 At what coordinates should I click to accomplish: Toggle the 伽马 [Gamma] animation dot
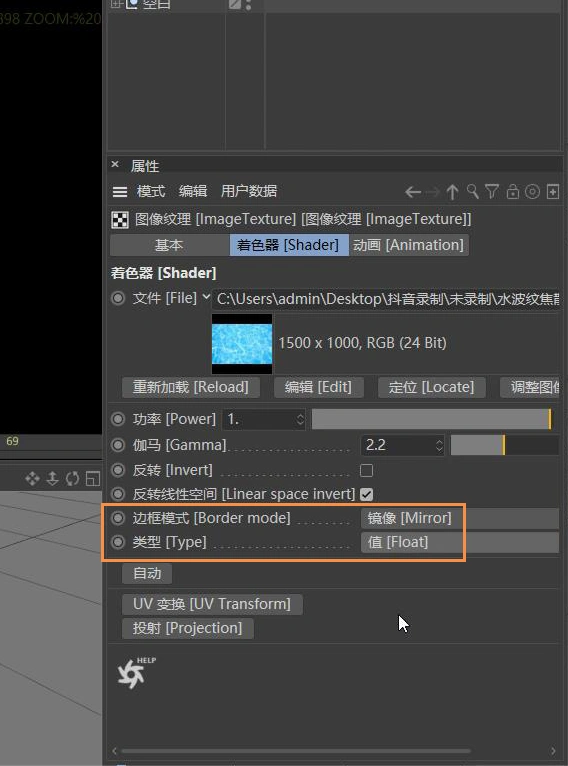click(118, 445)
